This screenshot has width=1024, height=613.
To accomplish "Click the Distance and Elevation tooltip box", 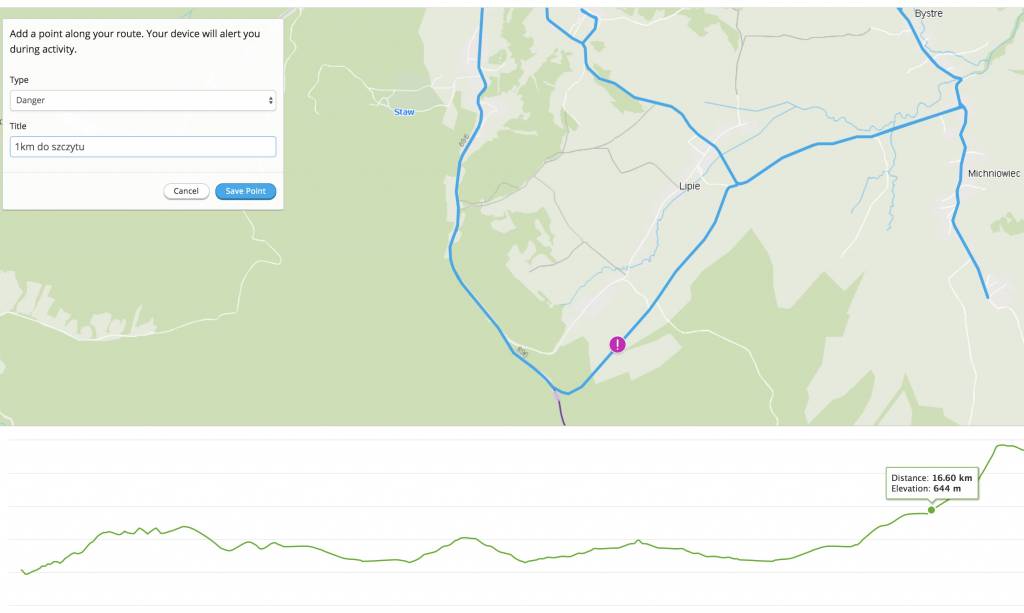I will click(x=931, y=484).
